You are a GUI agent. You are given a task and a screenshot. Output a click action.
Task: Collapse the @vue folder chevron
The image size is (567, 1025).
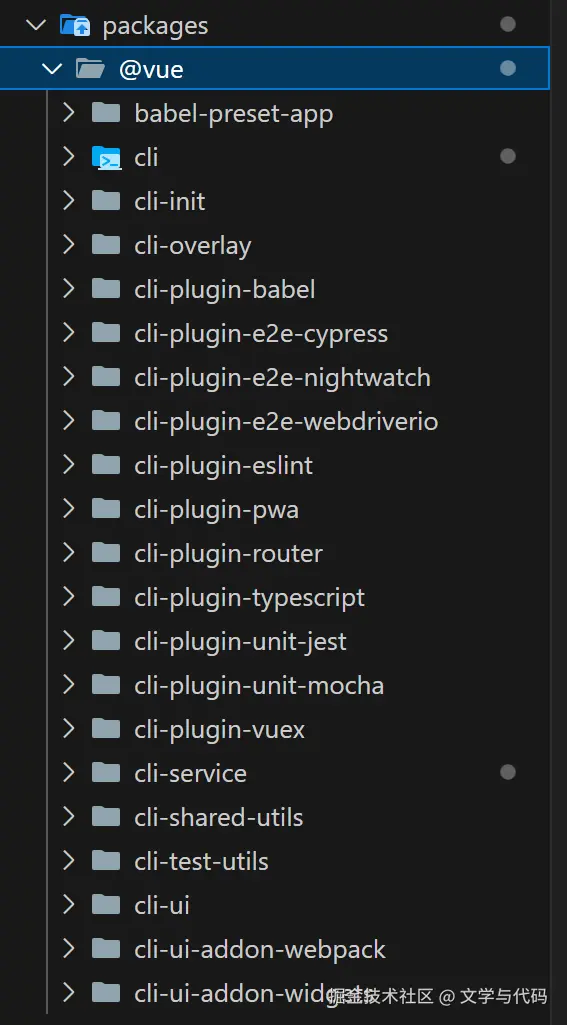[x=52, y=69]
